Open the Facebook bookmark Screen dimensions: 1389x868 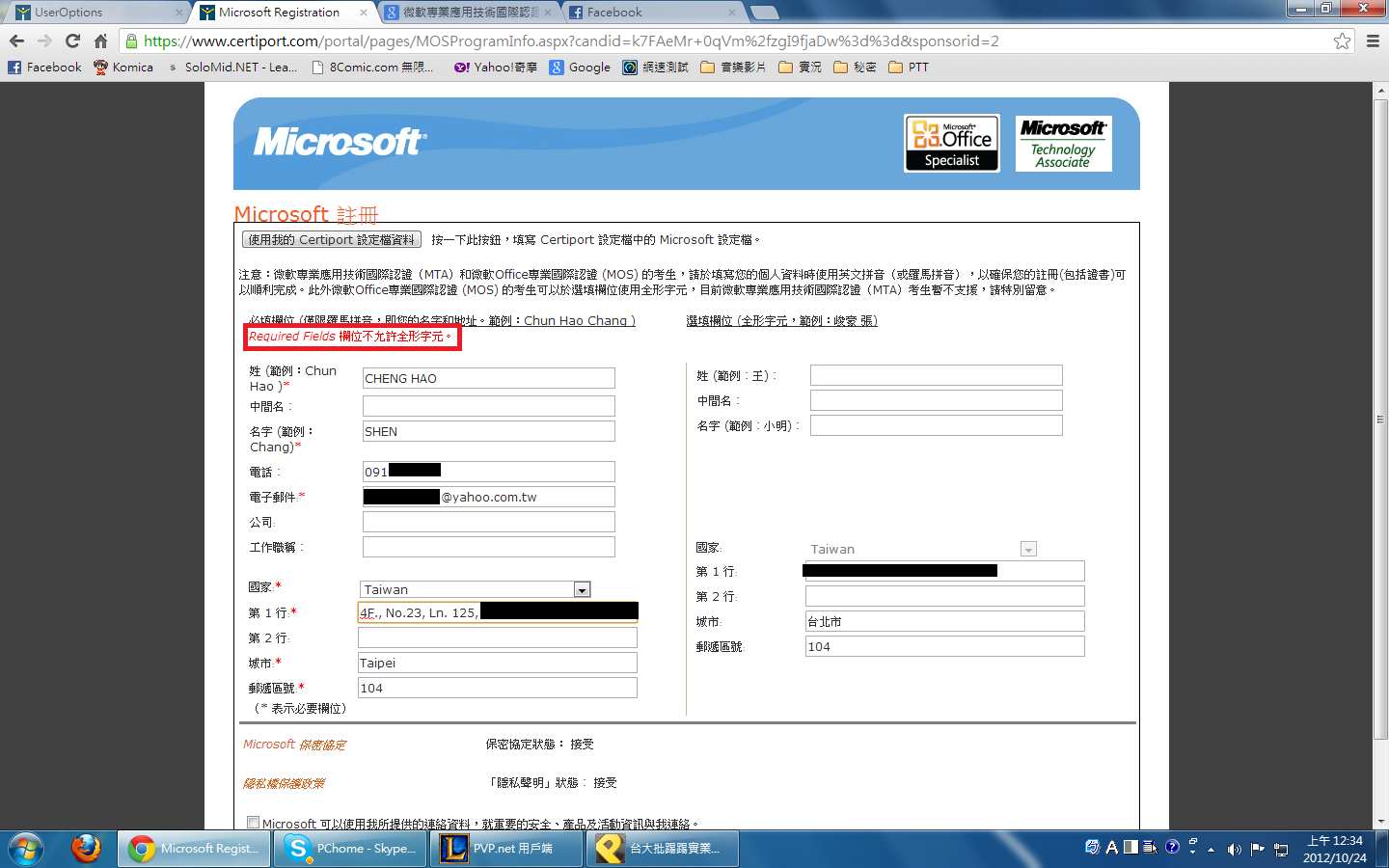[x=44, y=67]
